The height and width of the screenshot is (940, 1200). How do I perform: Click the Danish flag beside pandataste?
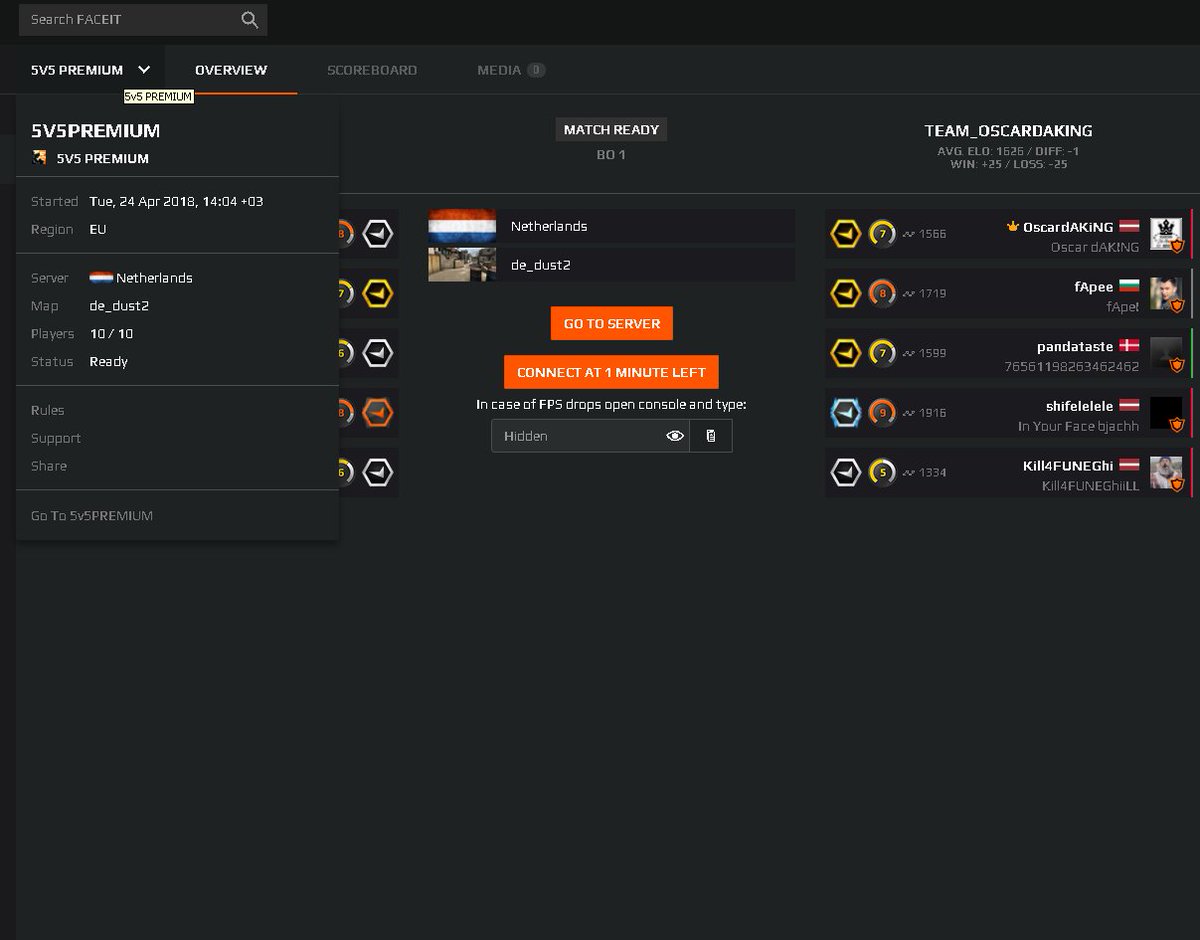1130,346
